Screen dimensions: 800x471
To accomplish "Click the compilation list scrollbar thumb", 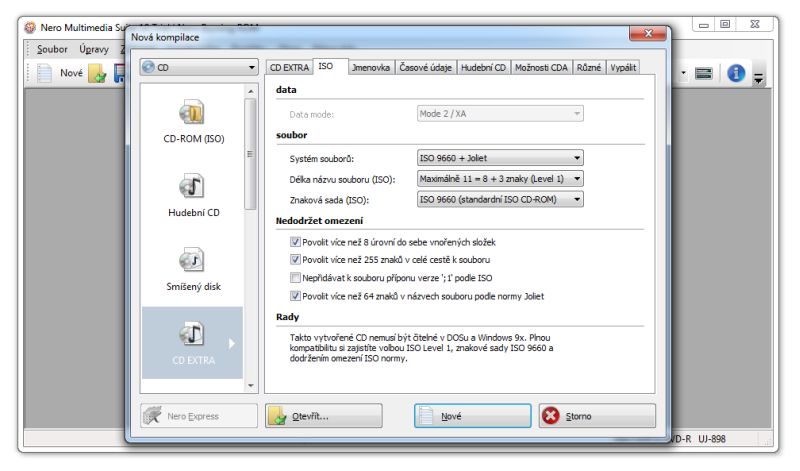I will click(x=250, y=154).
